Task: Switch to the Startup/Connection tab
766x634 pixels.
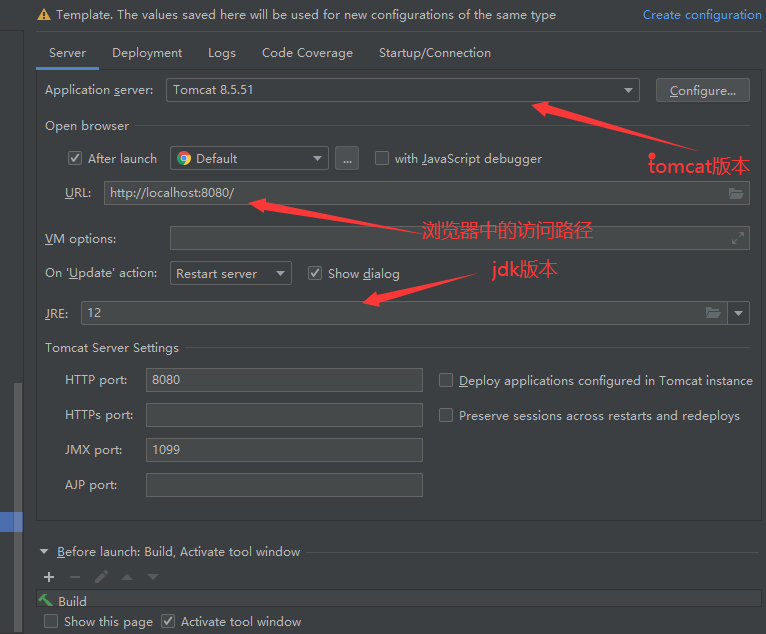Action: 435,53
